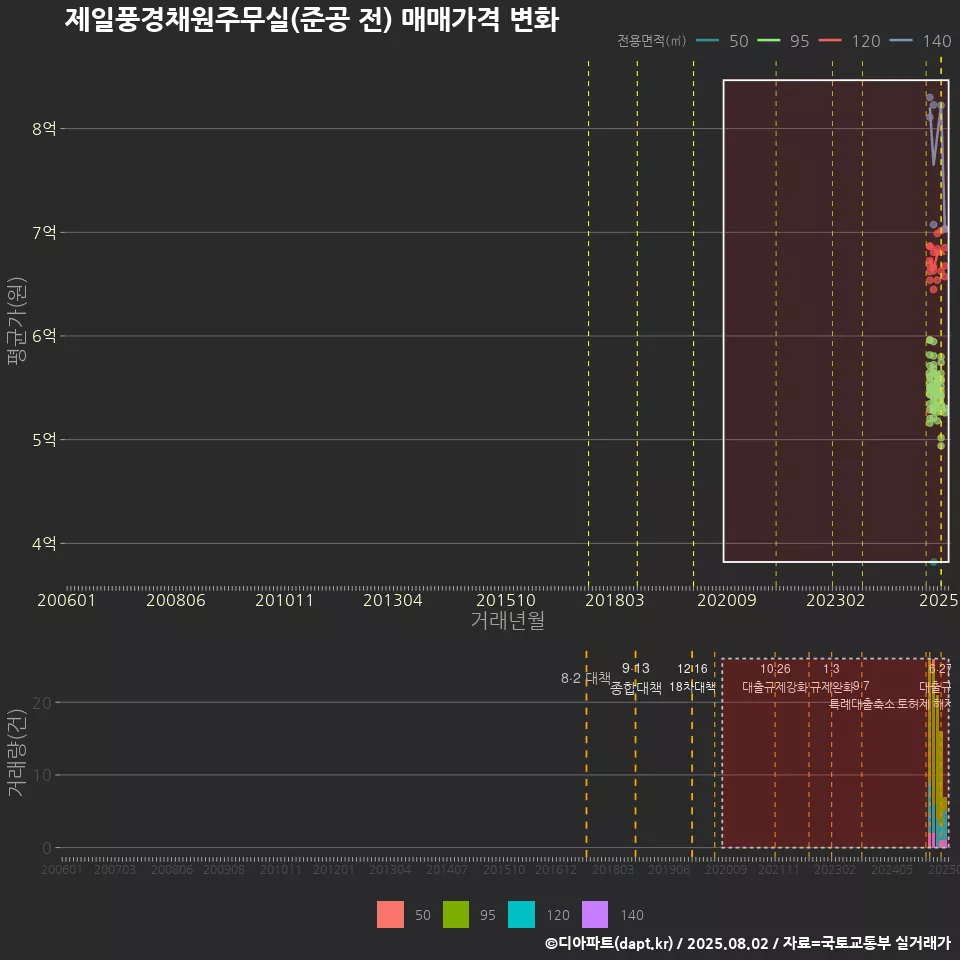Screen dimensions: 960x960
Task: Click the 10·26 대출규제강화 policy annotation
Action: click(775, 678)
